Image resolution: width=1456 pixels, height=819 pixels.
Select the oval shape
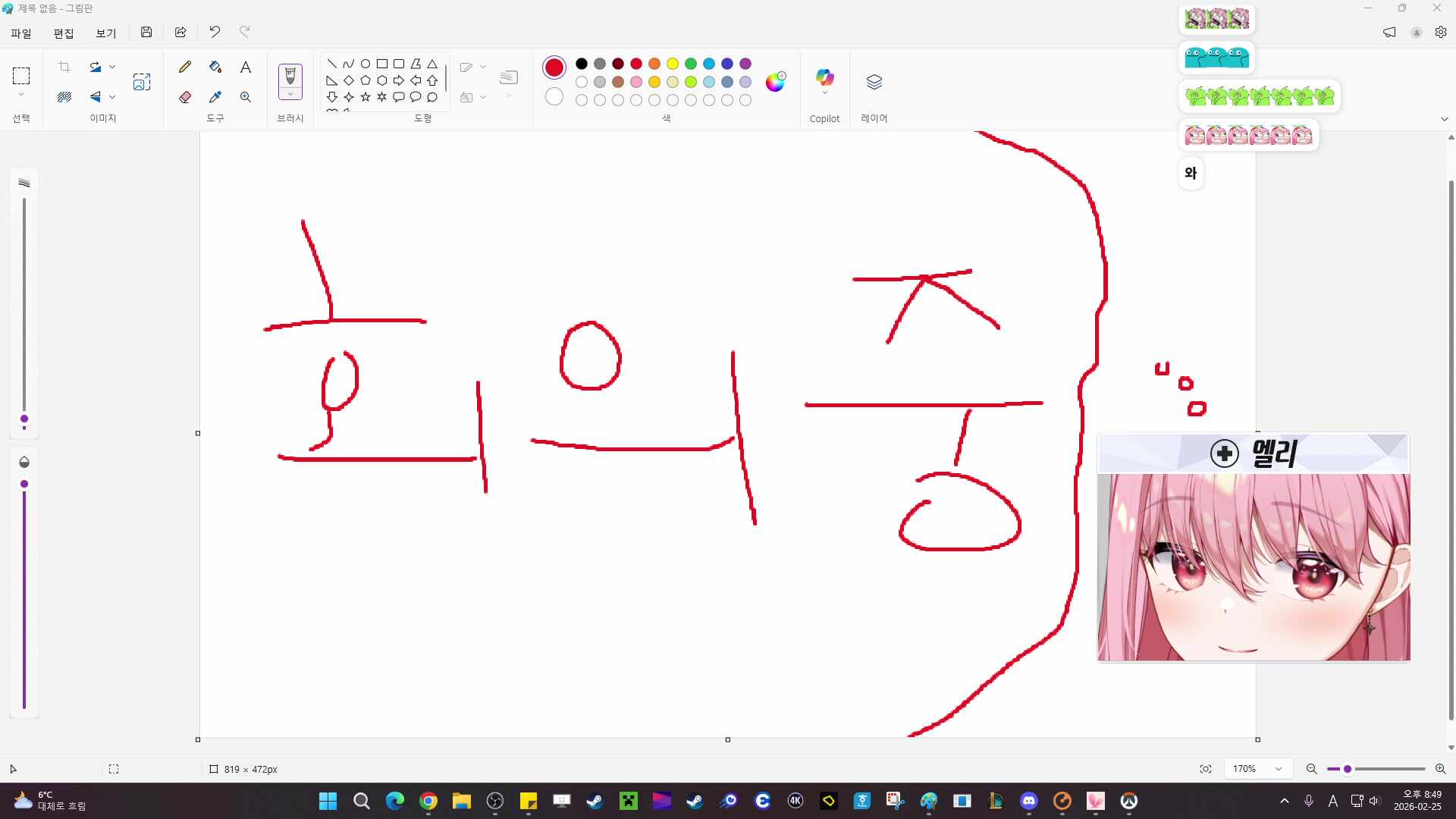click(x=365, y=64)
